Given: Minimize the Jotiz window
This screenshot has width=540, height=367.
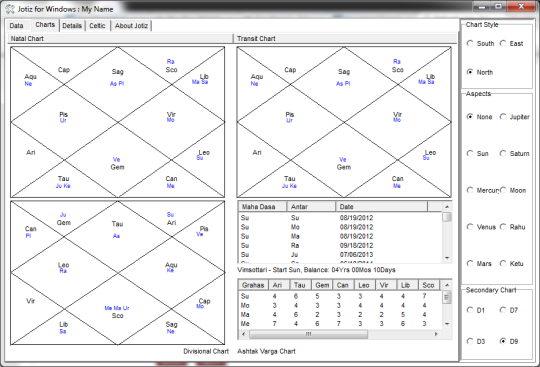Looking at the screenshot, I should 482,7.
